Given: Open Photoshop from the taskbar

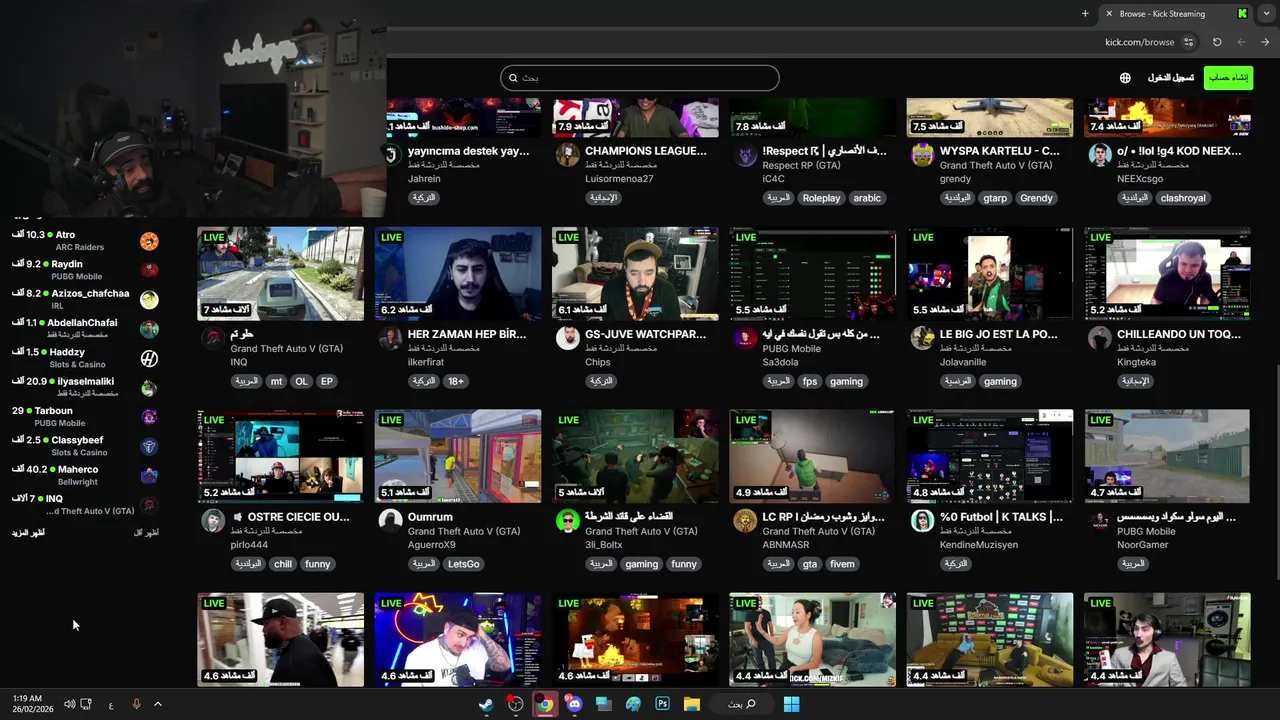Looking at the screenshot, I should coord(662,704).
